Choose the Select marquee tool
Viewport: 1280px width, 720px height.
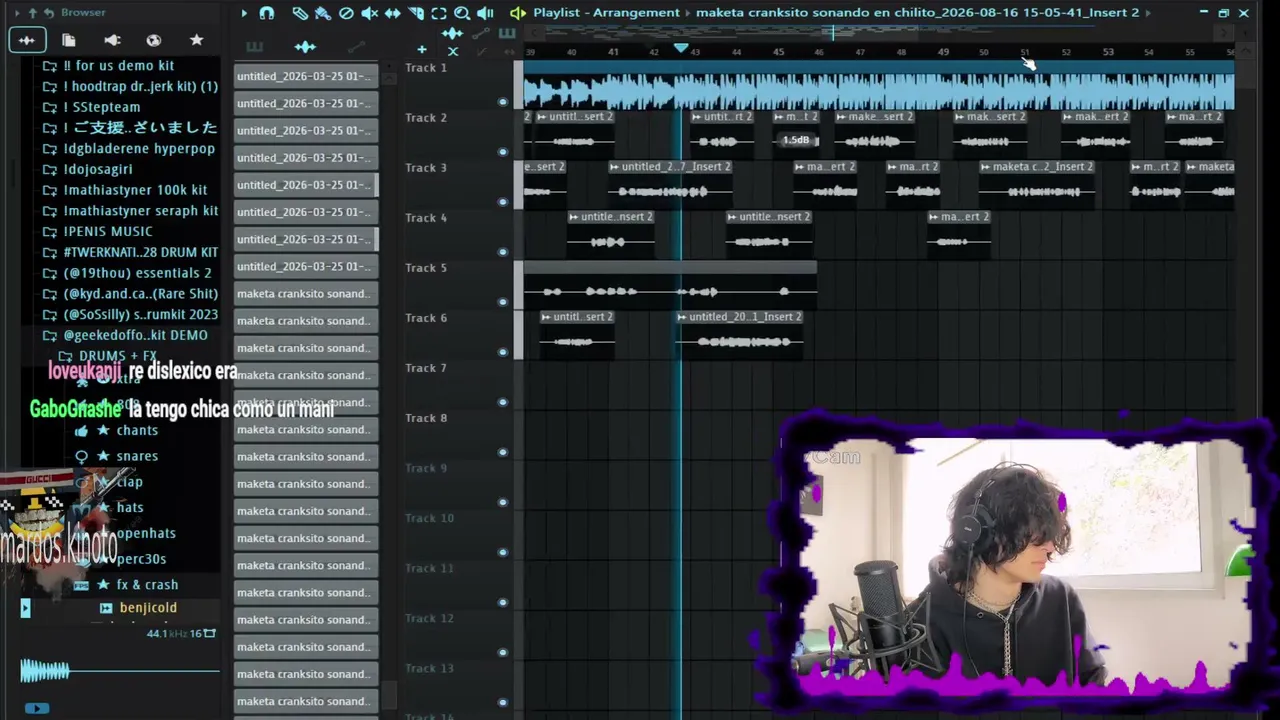tap(439, 13)
